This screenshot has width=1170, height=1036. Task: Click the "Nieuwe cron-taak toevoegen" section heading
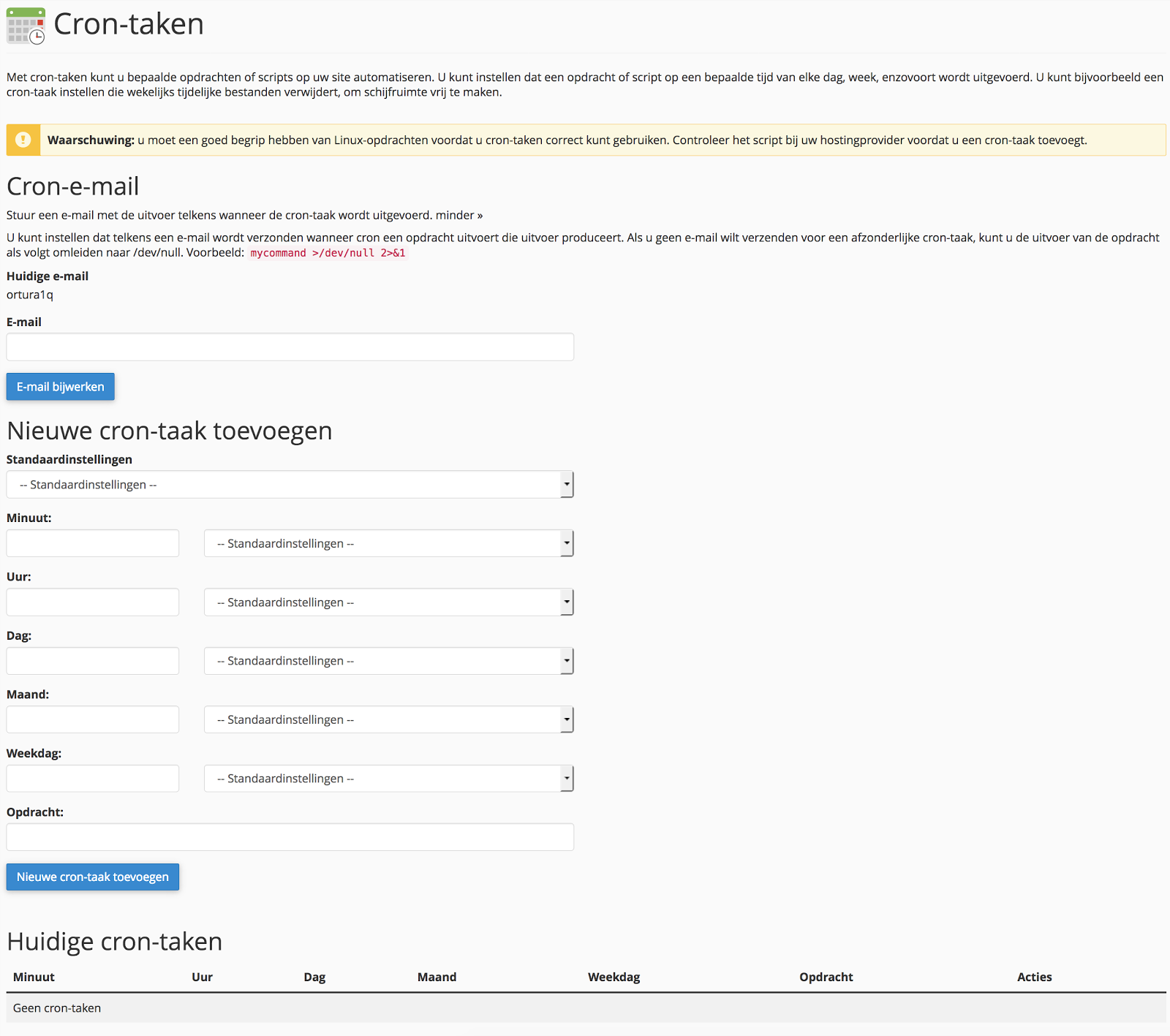(x=170, y=431)
